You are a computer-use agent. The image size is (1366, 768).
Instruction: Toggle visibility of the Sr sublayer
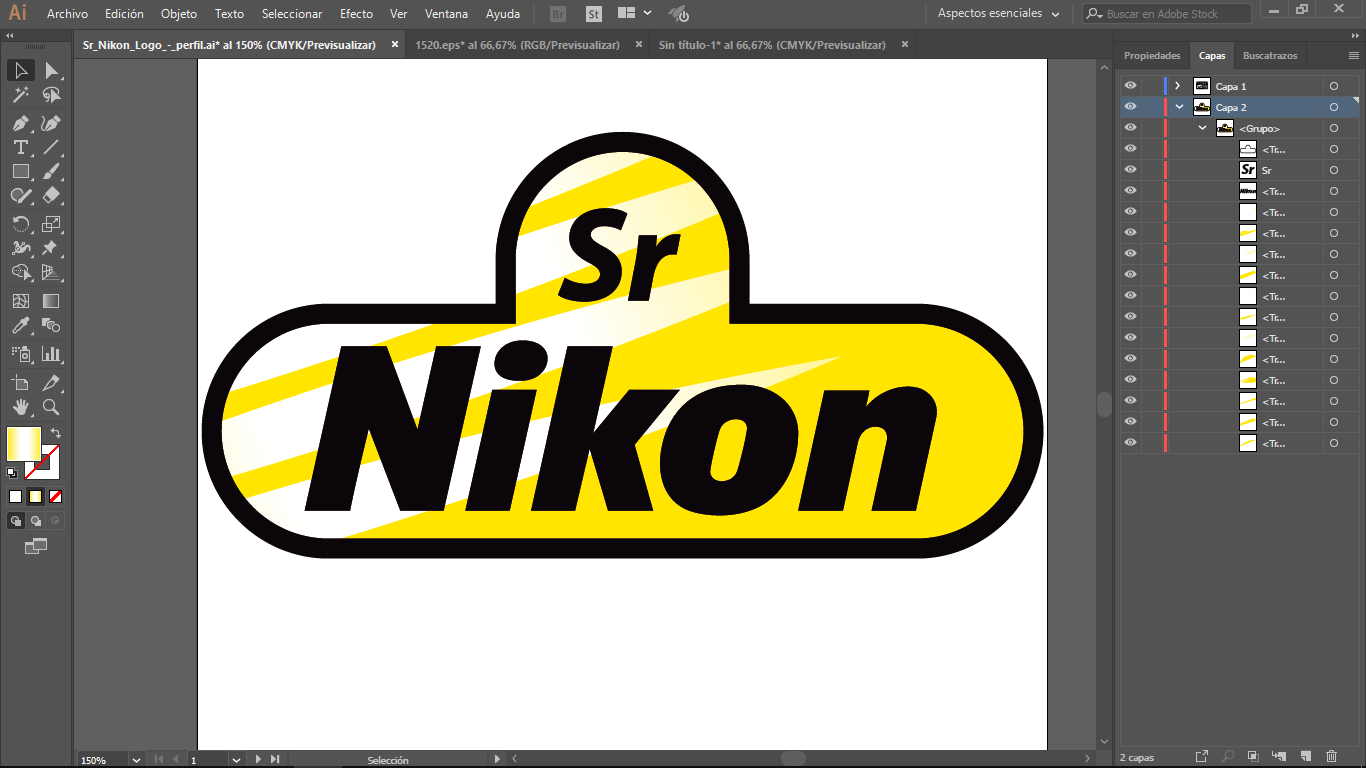(x=1130, y=170)
